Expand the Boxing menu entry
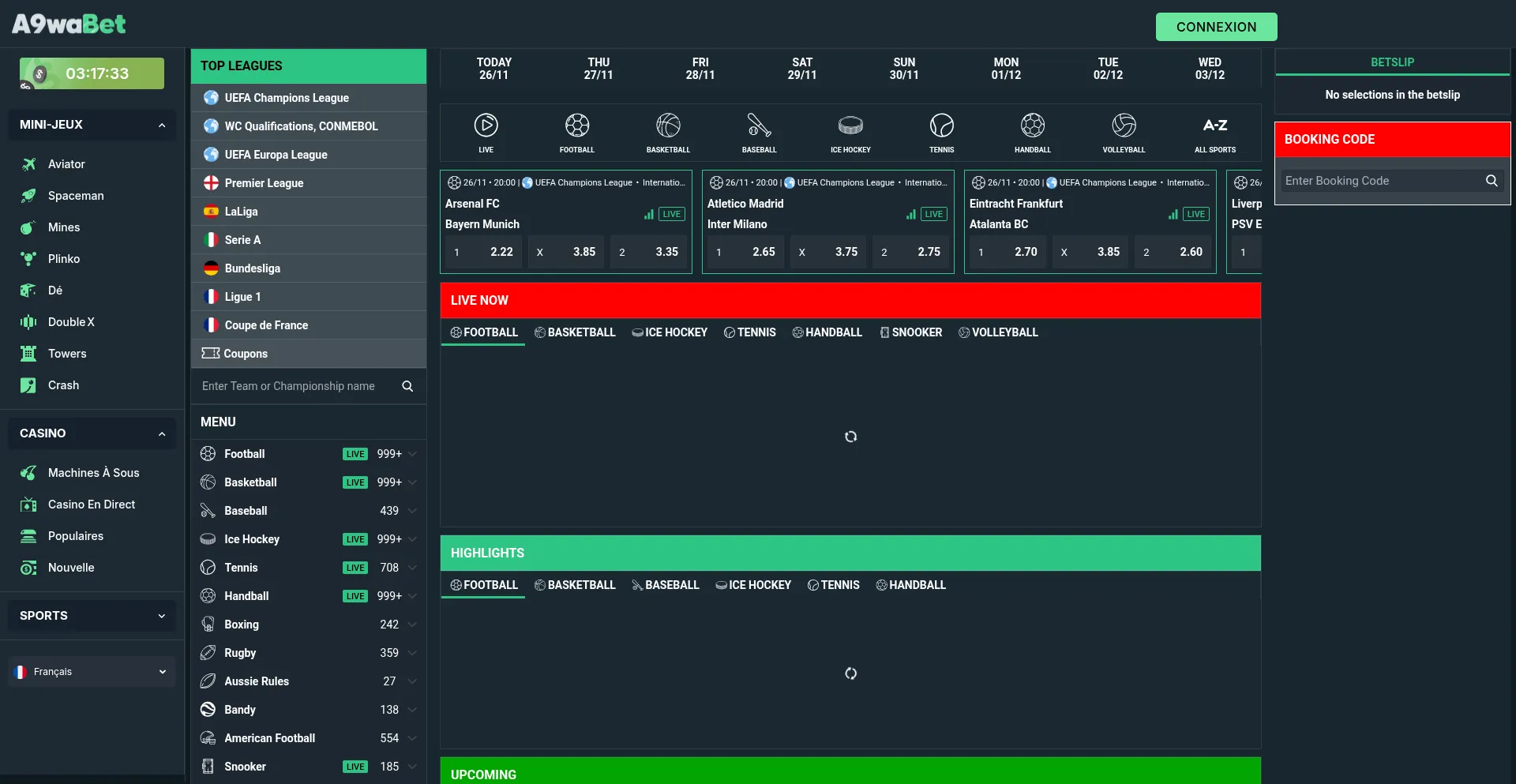 click(412, 625)
